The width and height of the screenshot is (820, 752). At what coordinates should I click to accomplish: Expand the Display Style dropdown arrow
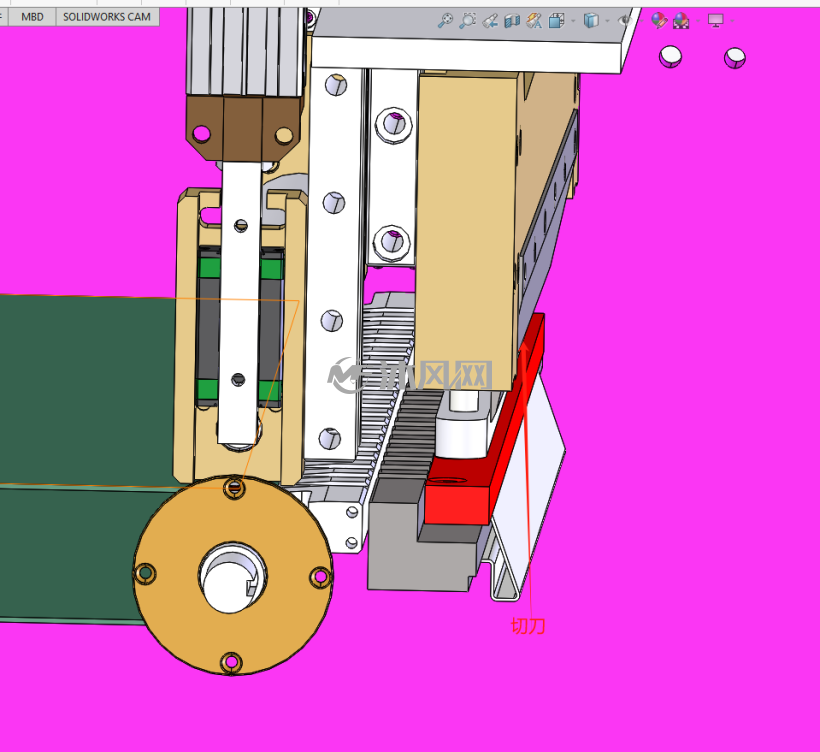coord(607,21)
